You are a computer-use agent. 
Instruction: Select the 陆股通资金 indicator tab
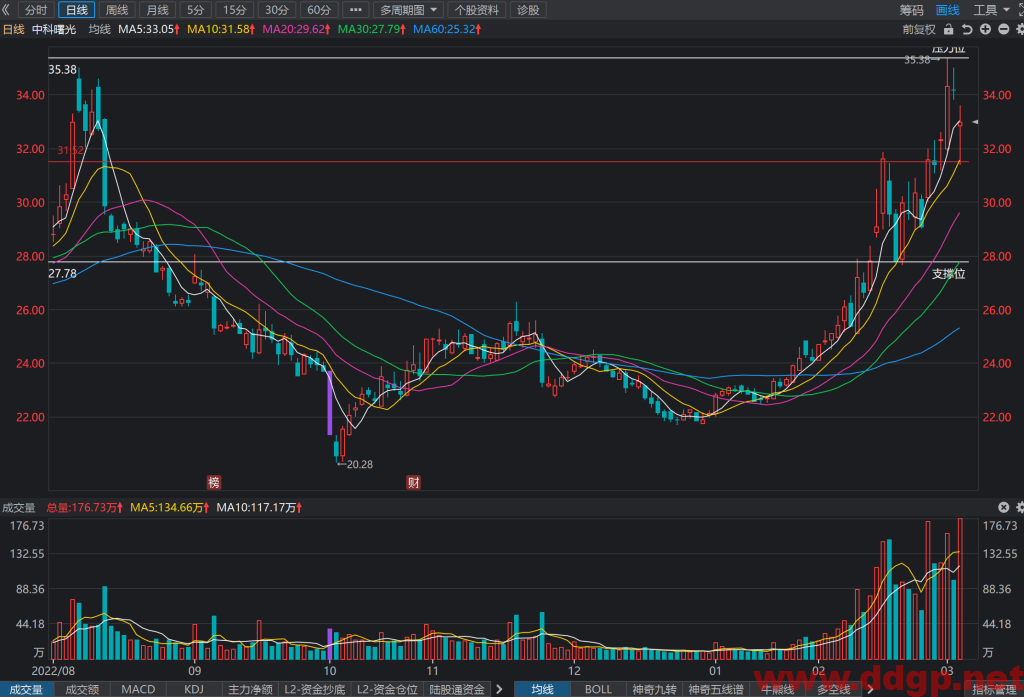click(x=456, y=689)
